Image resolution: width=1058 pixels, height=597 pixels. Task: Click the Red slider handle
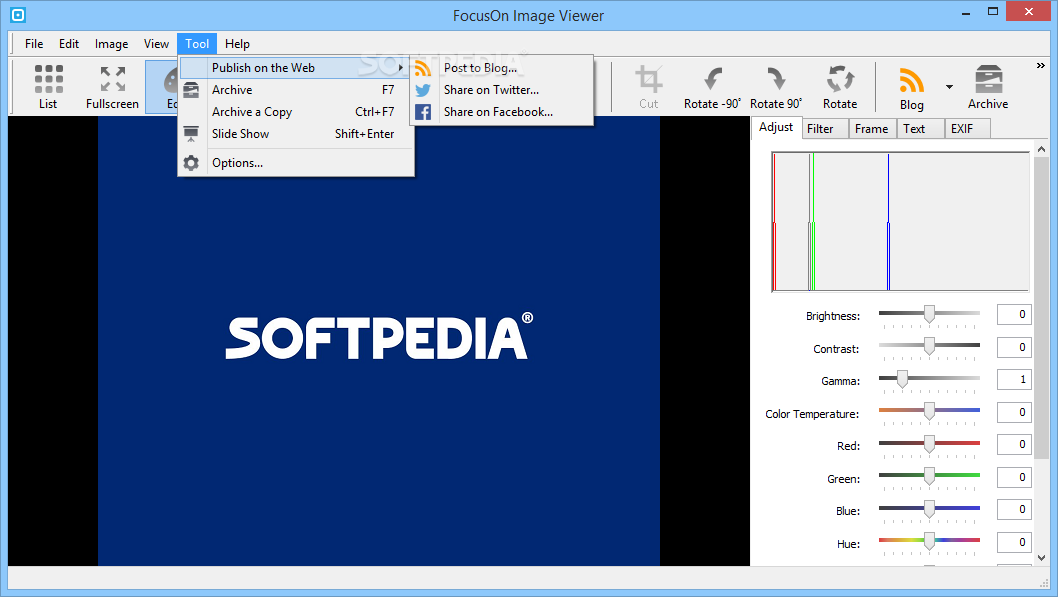coord(929,444)
